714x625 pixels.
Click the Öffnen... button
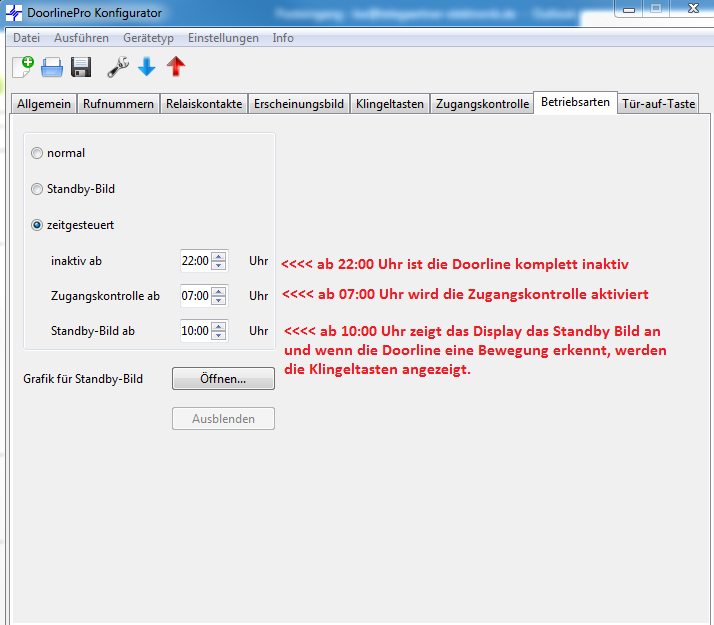point(223,379)
